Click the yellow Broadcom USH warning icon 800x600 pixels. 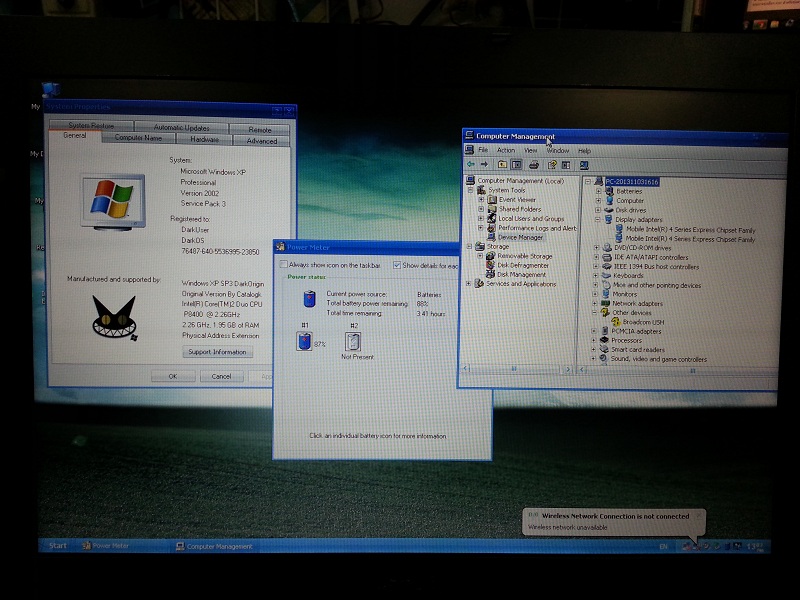[616, 322]
